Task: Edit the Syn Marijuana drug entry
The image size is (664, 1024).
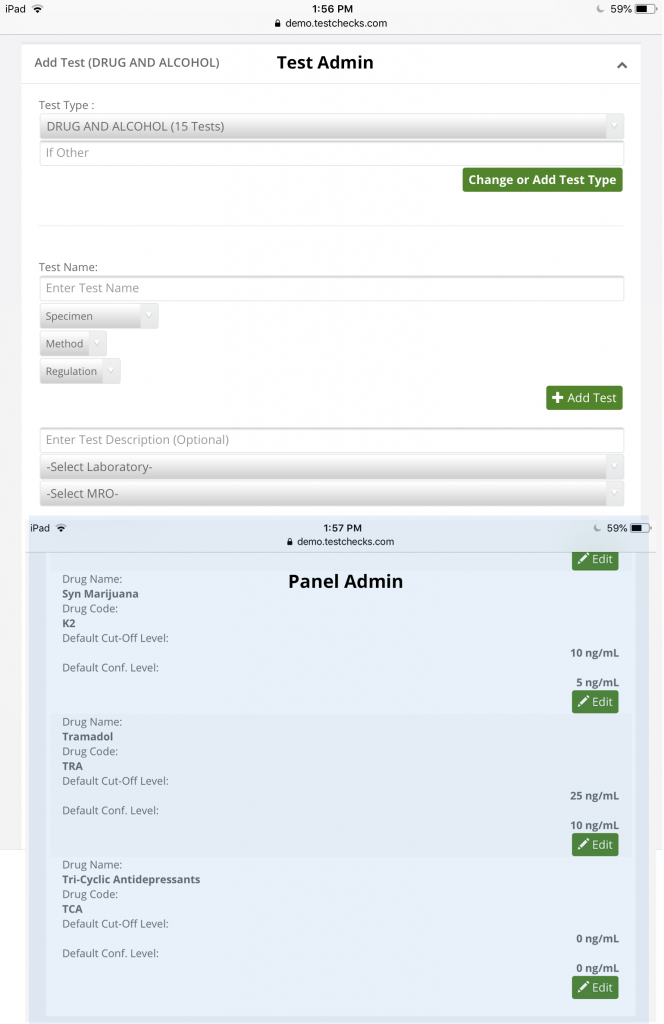Action: coord(595,702)
